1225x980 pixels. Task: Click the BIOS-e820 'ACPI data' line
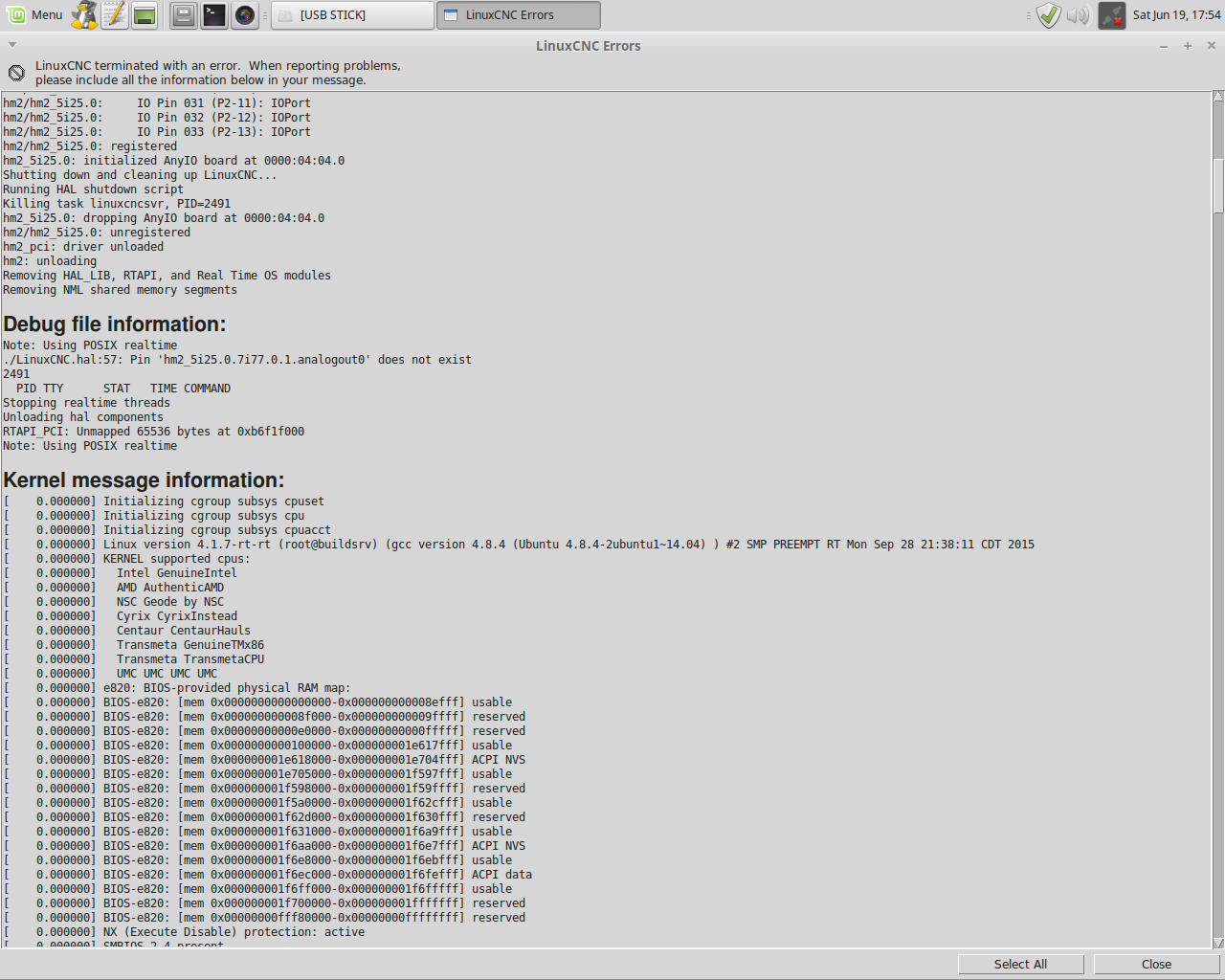point(267,875)
